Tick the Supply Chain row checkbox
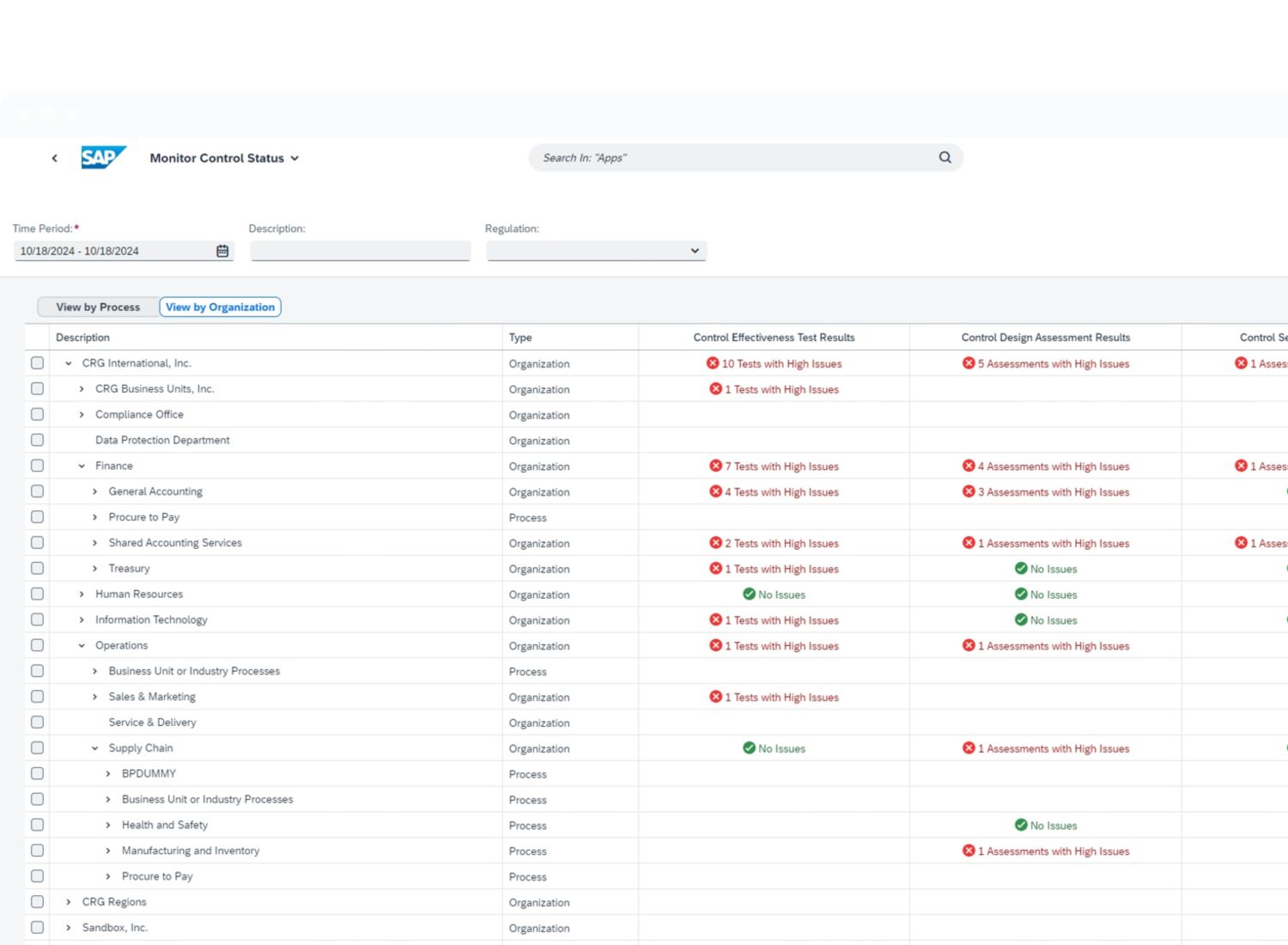 pos(37,748)
